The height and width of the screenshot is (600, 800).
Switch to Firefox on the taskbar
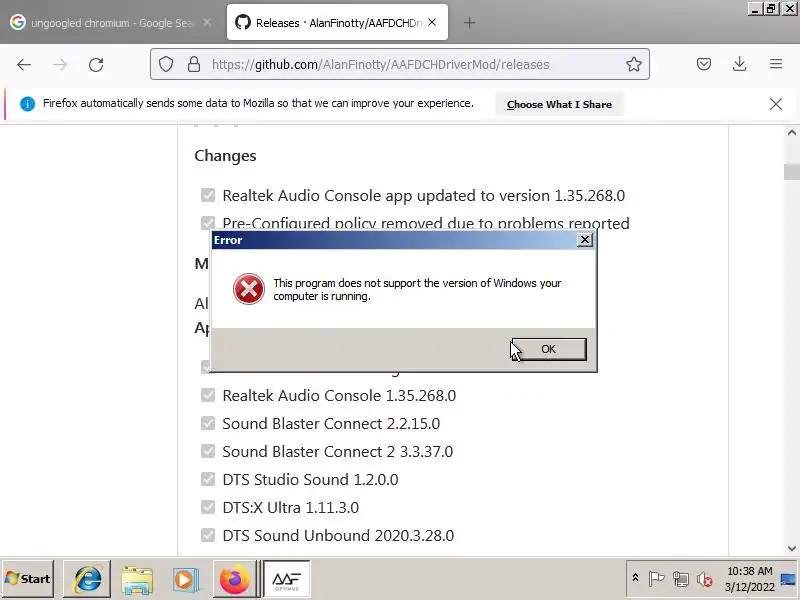234,579
